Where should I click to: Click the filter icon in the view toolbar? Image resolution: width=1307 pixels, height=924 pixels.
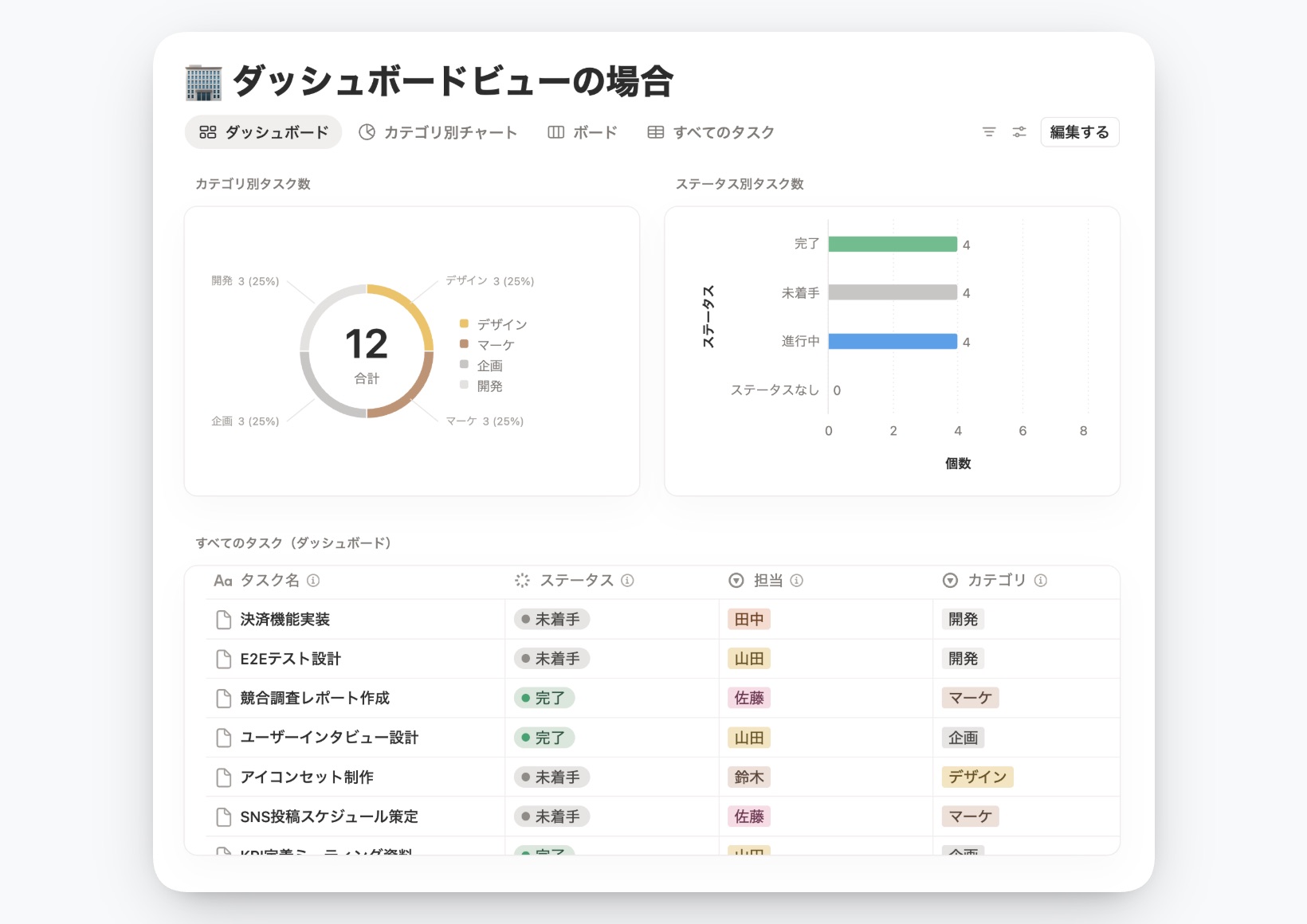(990, 132)
